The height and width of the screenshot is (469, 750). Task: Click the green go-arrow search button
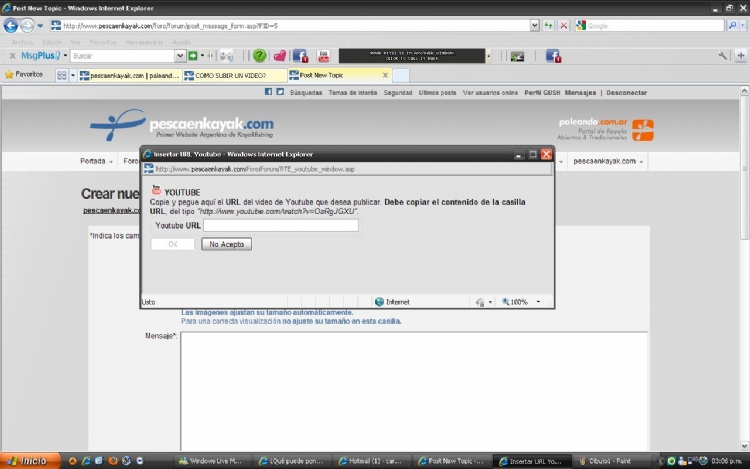193,56
